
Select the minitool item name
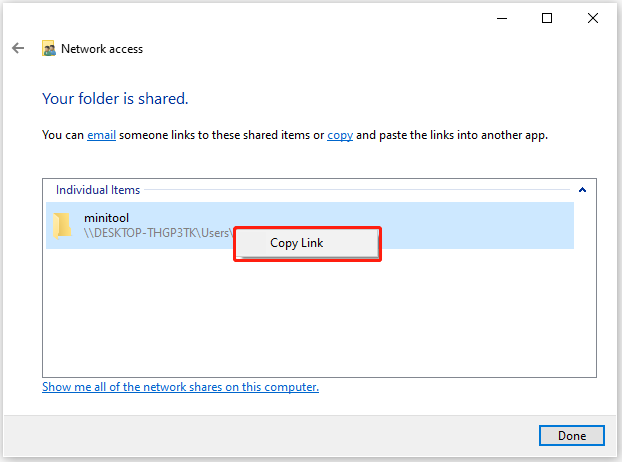[105, 218]
